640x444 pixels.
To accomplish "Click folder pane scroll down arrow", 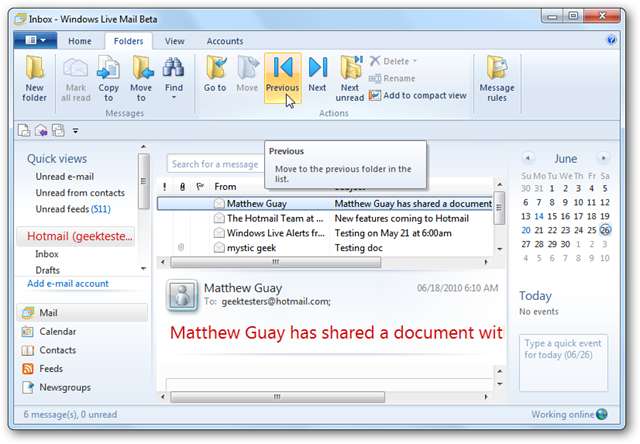I will point(143,269).
